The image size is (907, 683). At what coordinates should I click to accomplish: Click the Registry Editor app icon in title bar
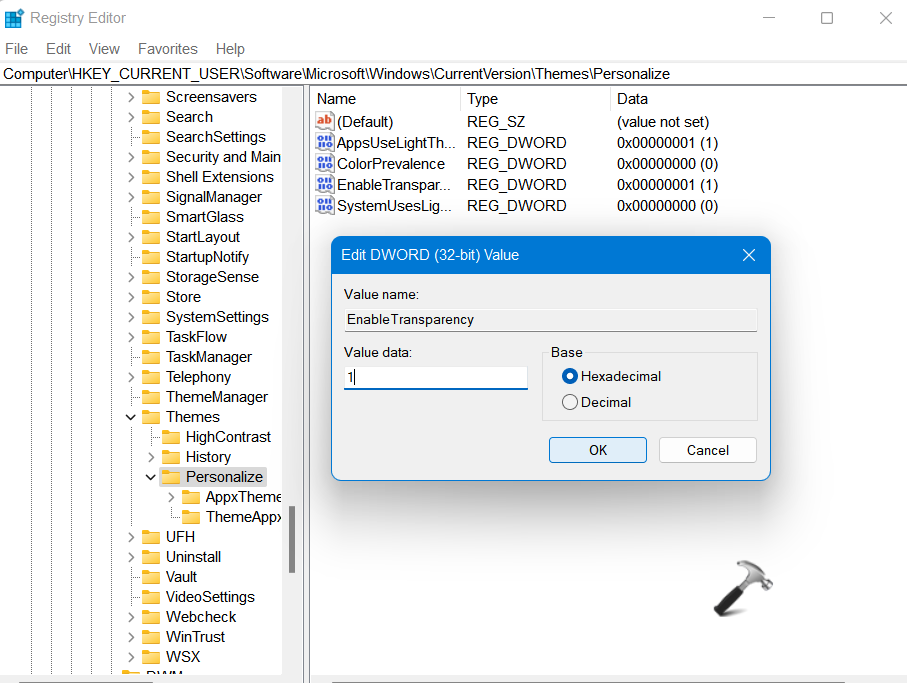[14, 18]
